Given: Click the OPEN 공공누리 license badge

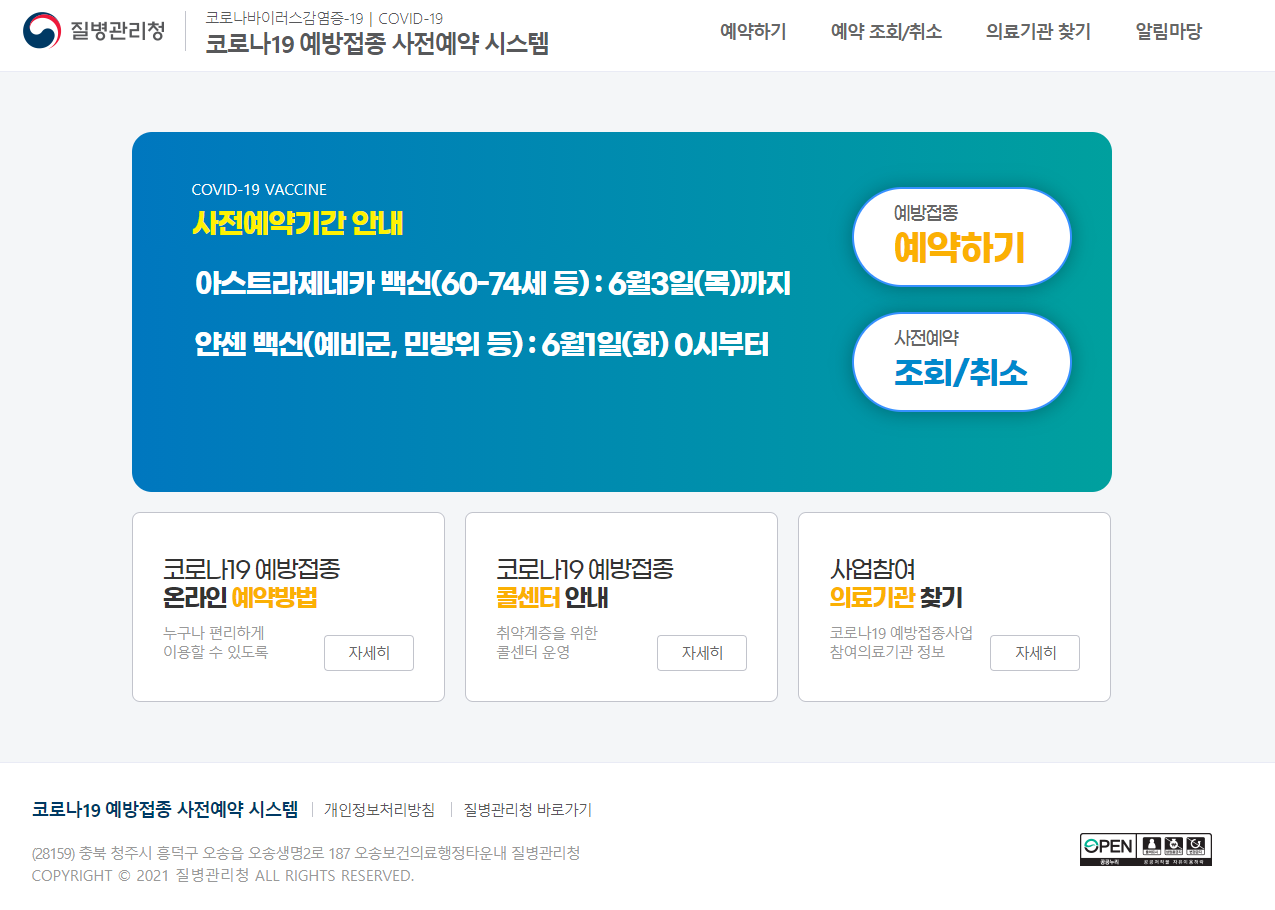Looking at the screenshot, I should [x=1146, y=849].
